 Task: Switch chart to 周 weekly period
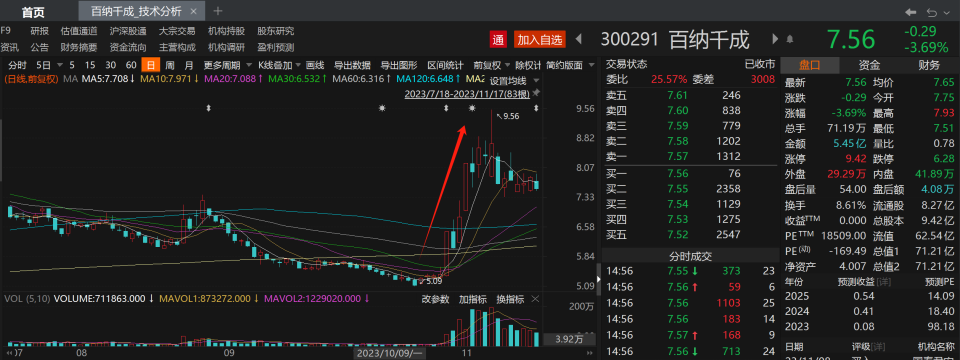170,65
